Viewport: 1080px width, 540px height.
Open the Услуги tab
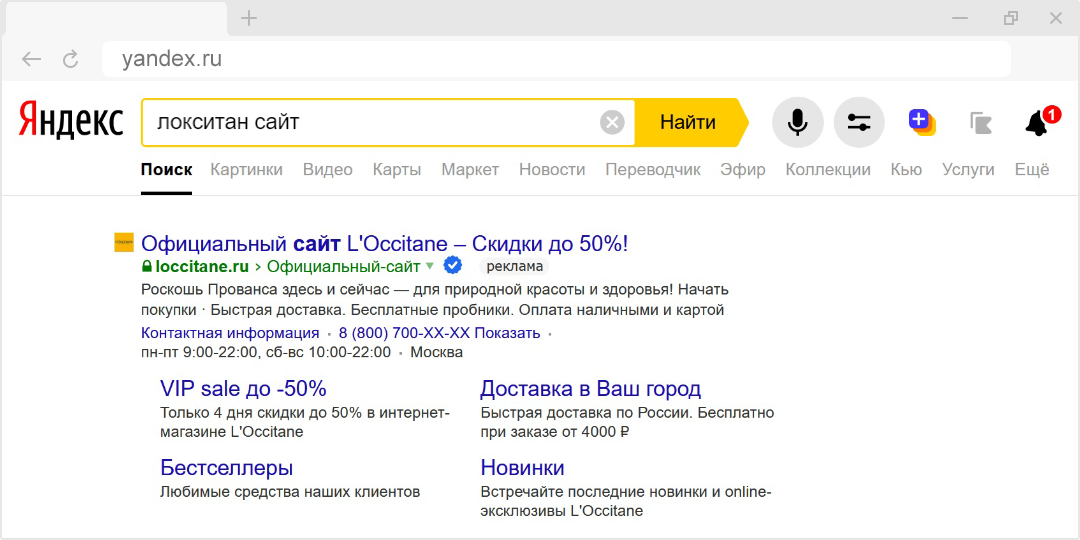(968, 169)
